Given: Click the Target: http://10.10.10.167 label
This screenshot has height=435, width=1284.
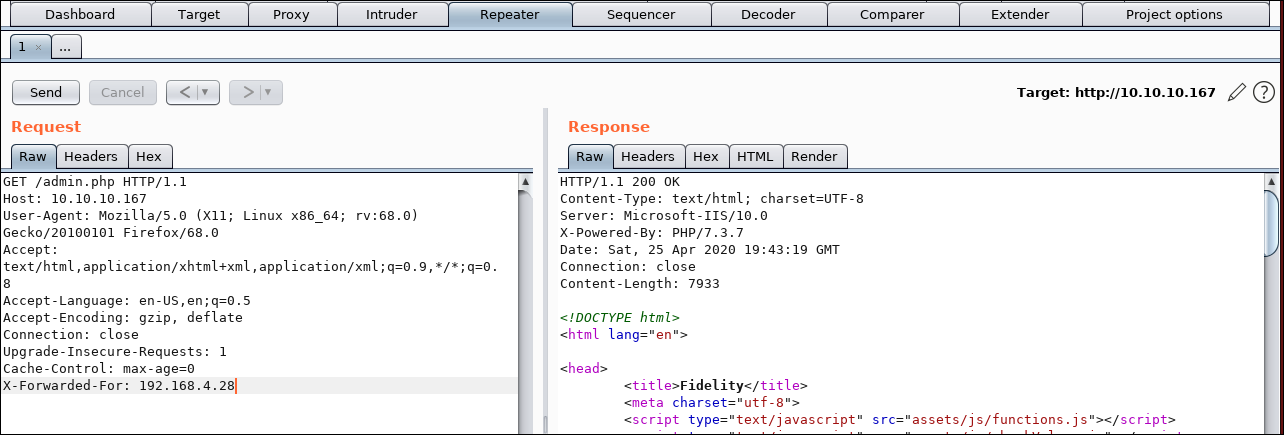Looking at the screenshot, I should (x=1116, y=92).
